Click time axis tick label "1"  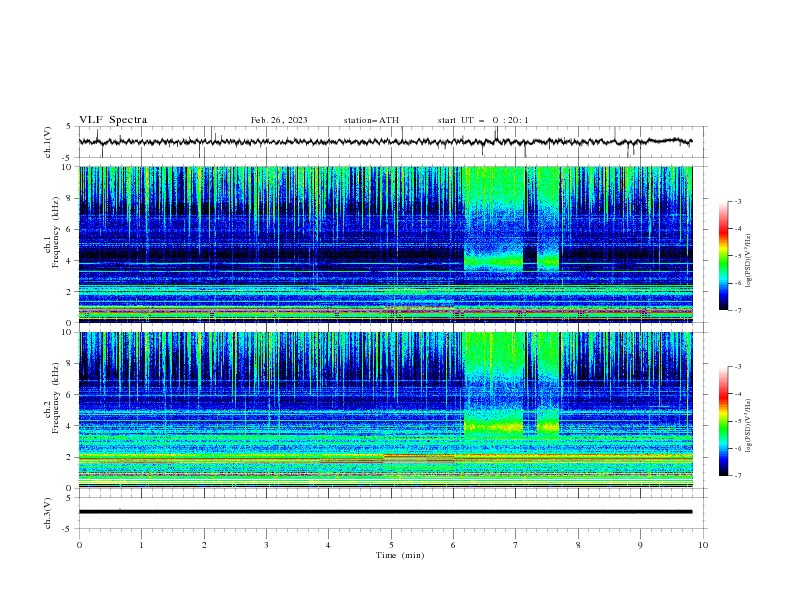click(141, 545)
